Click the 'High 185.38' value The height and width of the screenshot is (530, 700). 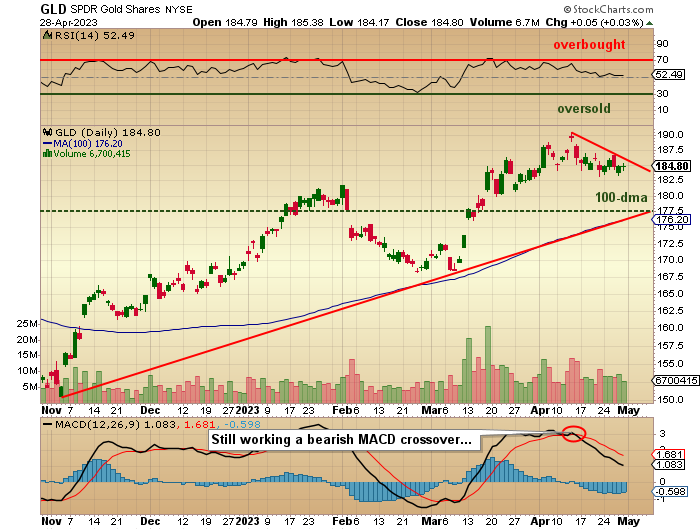coord(293,22)
